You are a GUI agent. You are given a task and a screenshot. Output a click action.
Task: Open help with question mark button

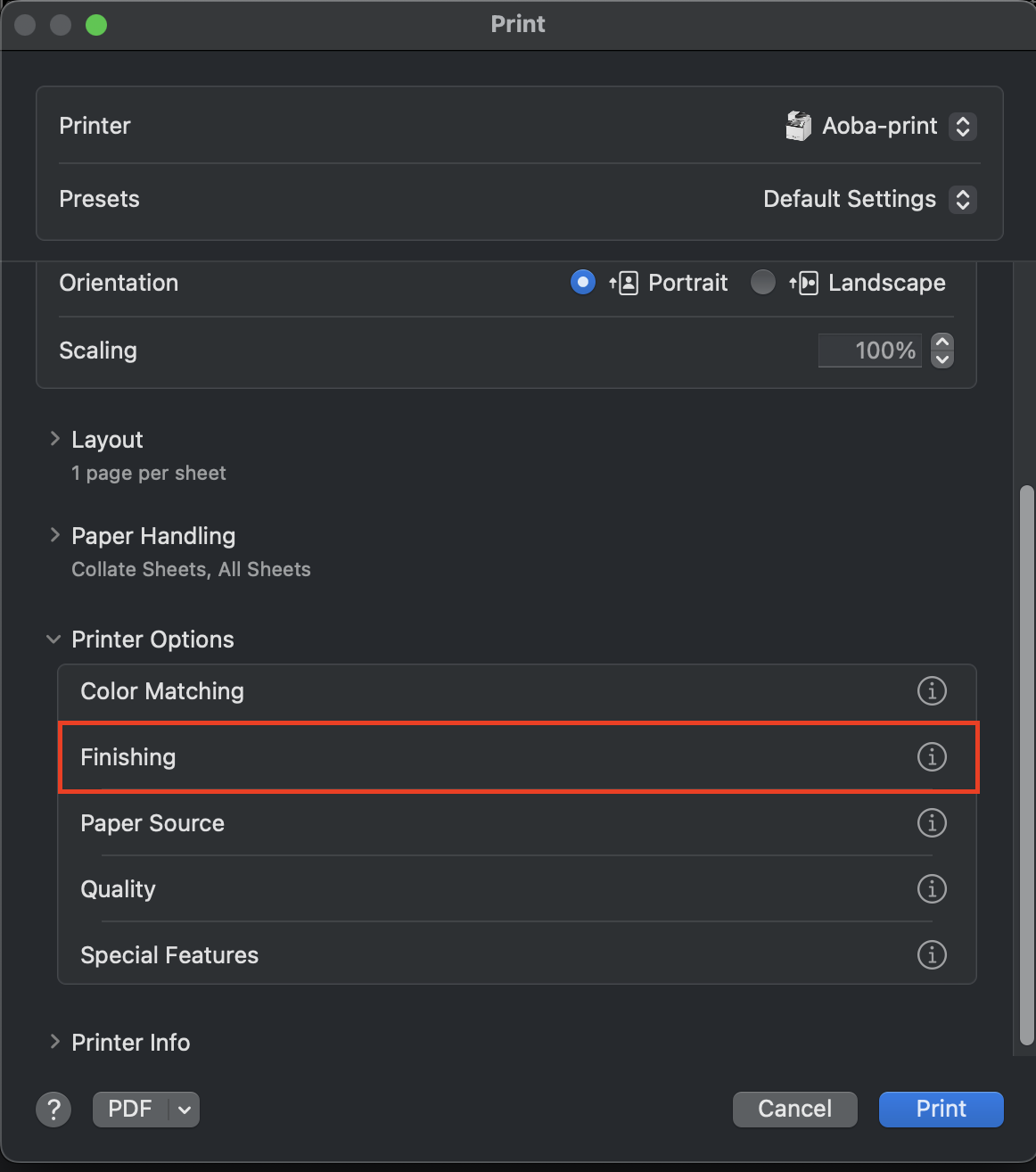click(x=53, y=1109)
